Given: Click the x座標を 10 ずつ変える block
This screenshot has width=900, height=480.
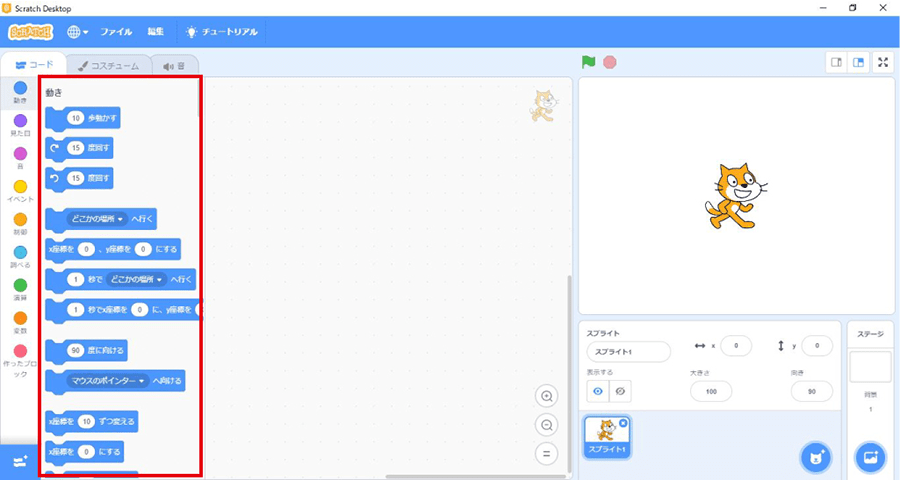Looking at the screenshot, I should [92, 421].
